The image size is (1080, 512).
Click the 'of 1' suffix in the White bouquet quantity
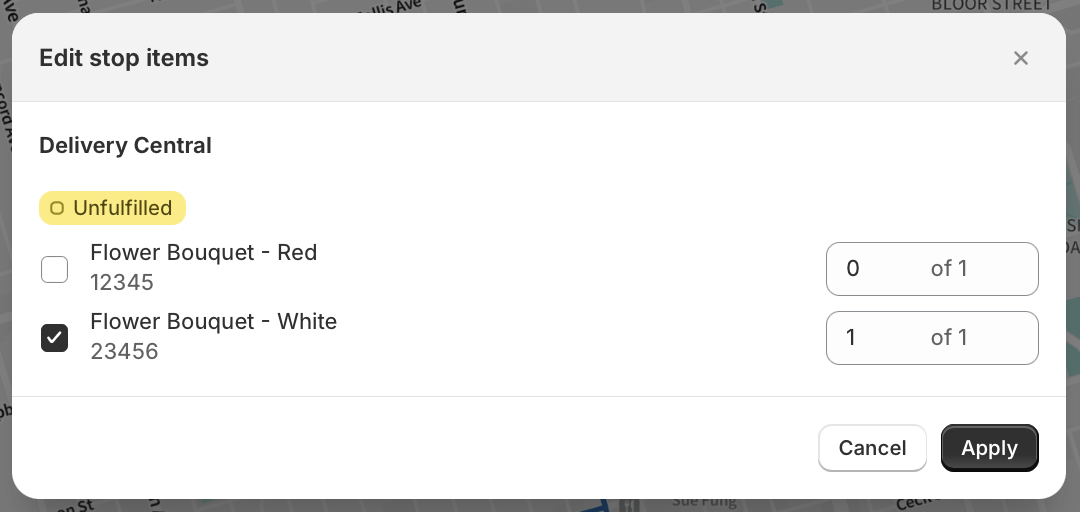949,338
